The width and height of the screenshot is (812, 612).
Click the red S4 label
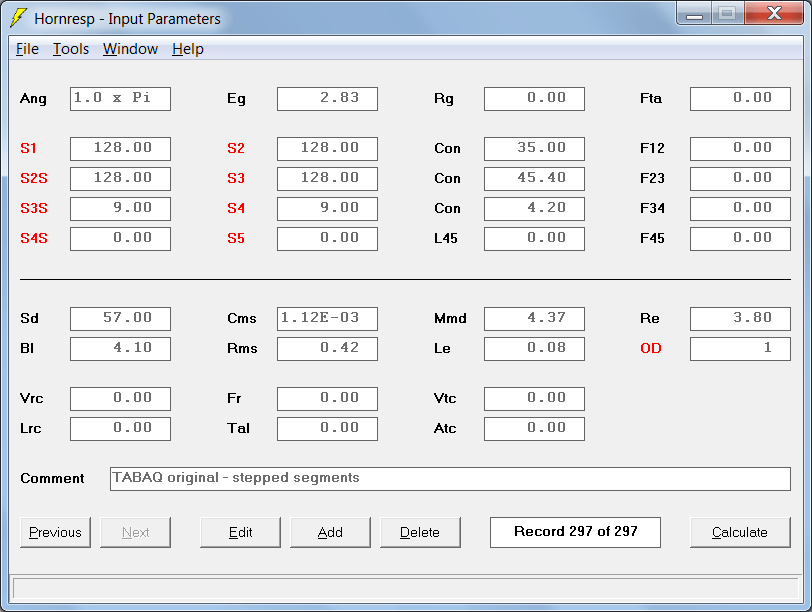[x=236, y=209]
